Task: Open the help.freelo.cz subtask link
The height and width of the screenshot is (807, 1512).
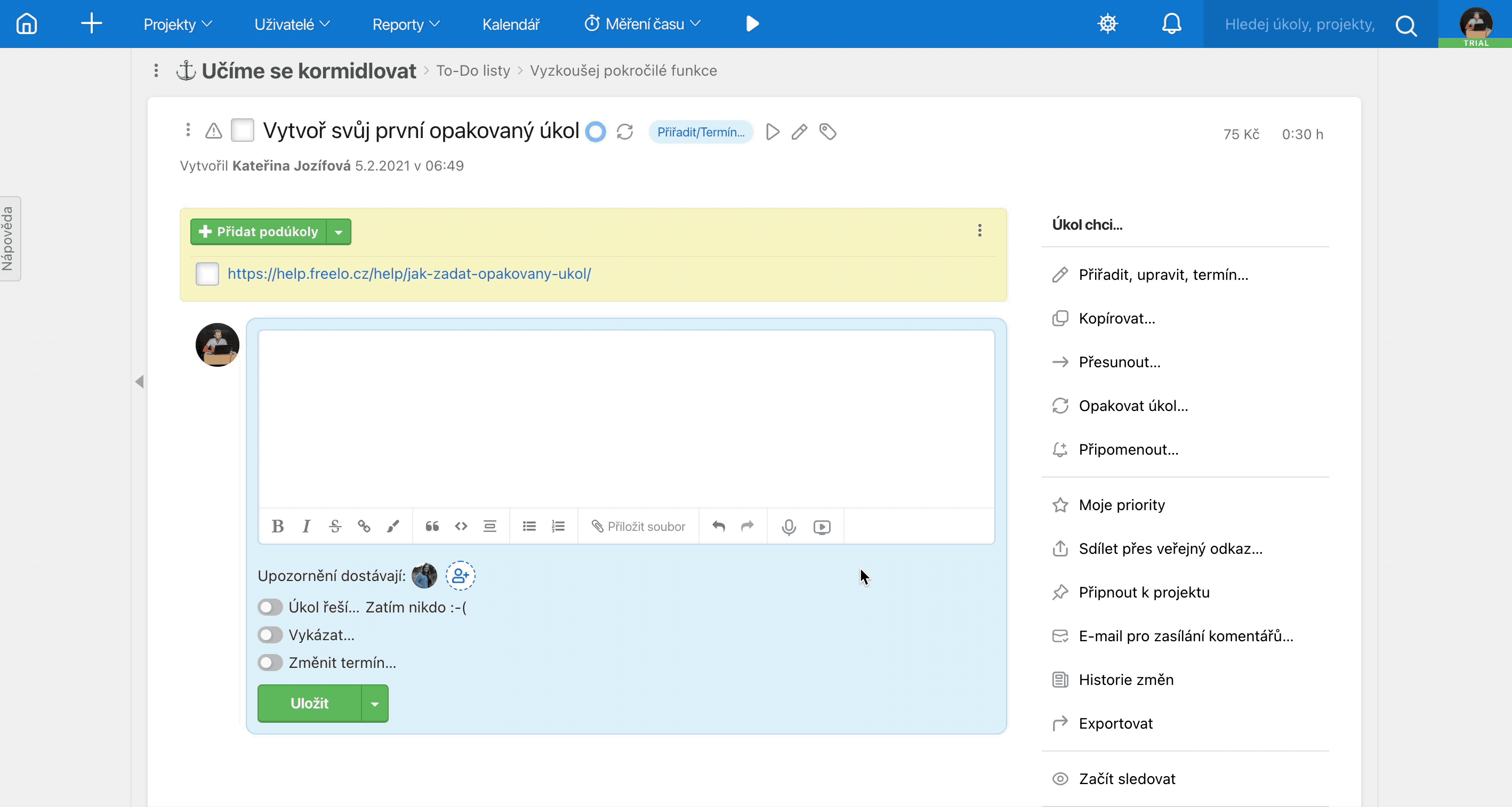Action: (x=409, y=273)
